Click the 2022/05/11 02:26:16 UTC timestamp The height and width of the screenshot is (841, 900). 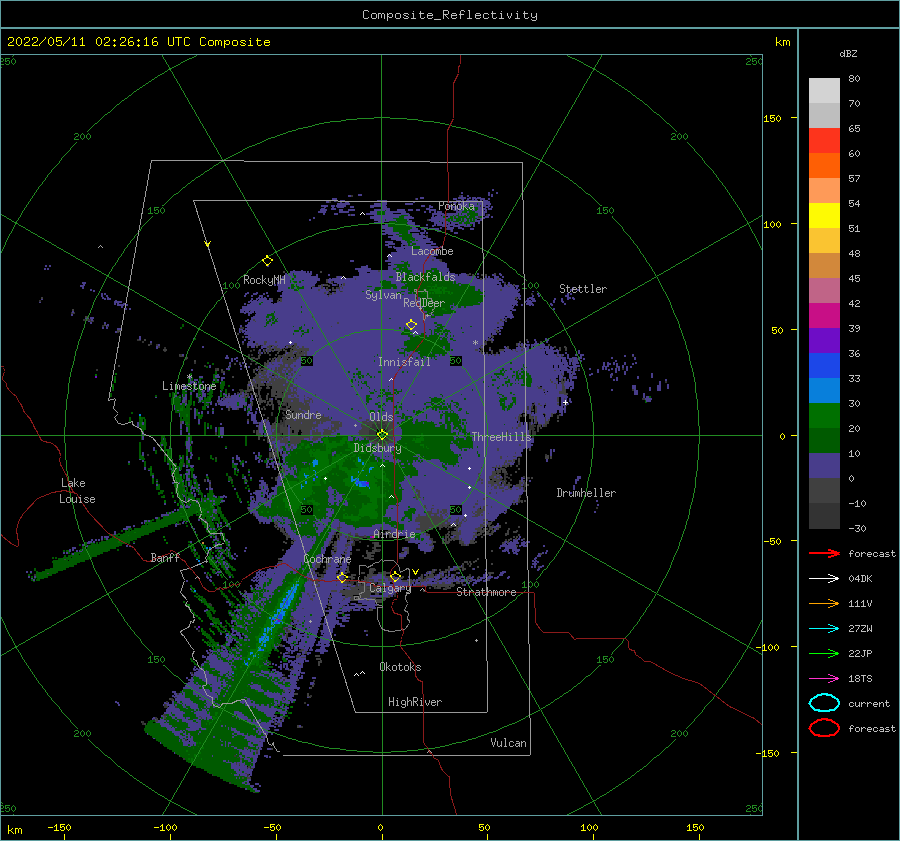tap(99, 42)
